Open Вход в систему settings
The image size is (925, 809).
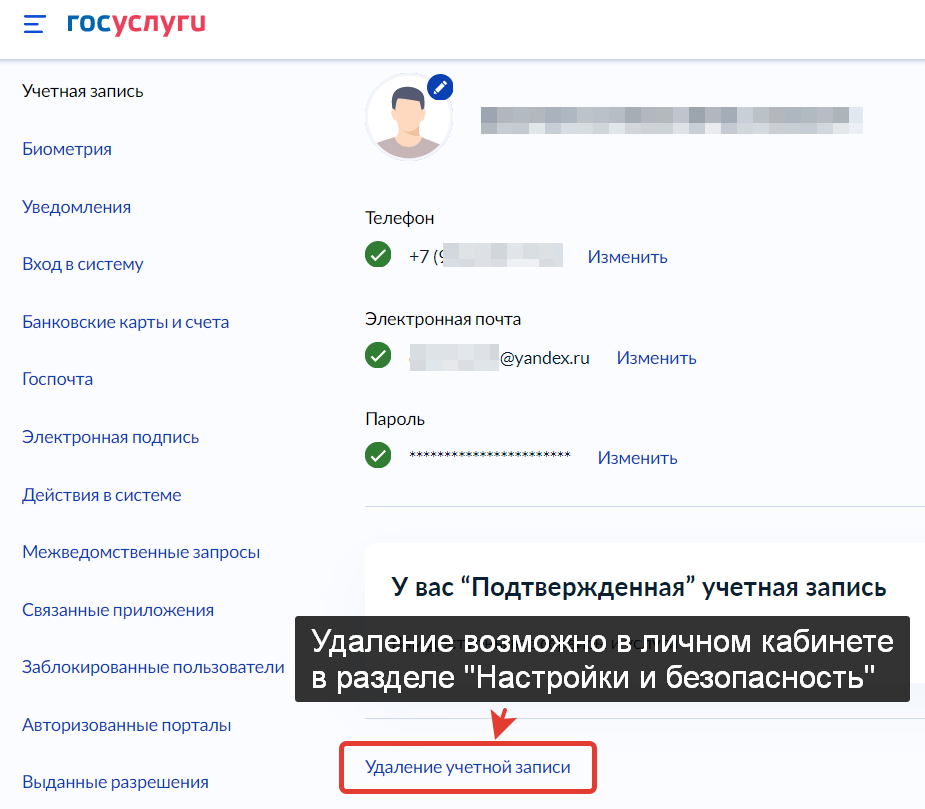pos(83,264)
